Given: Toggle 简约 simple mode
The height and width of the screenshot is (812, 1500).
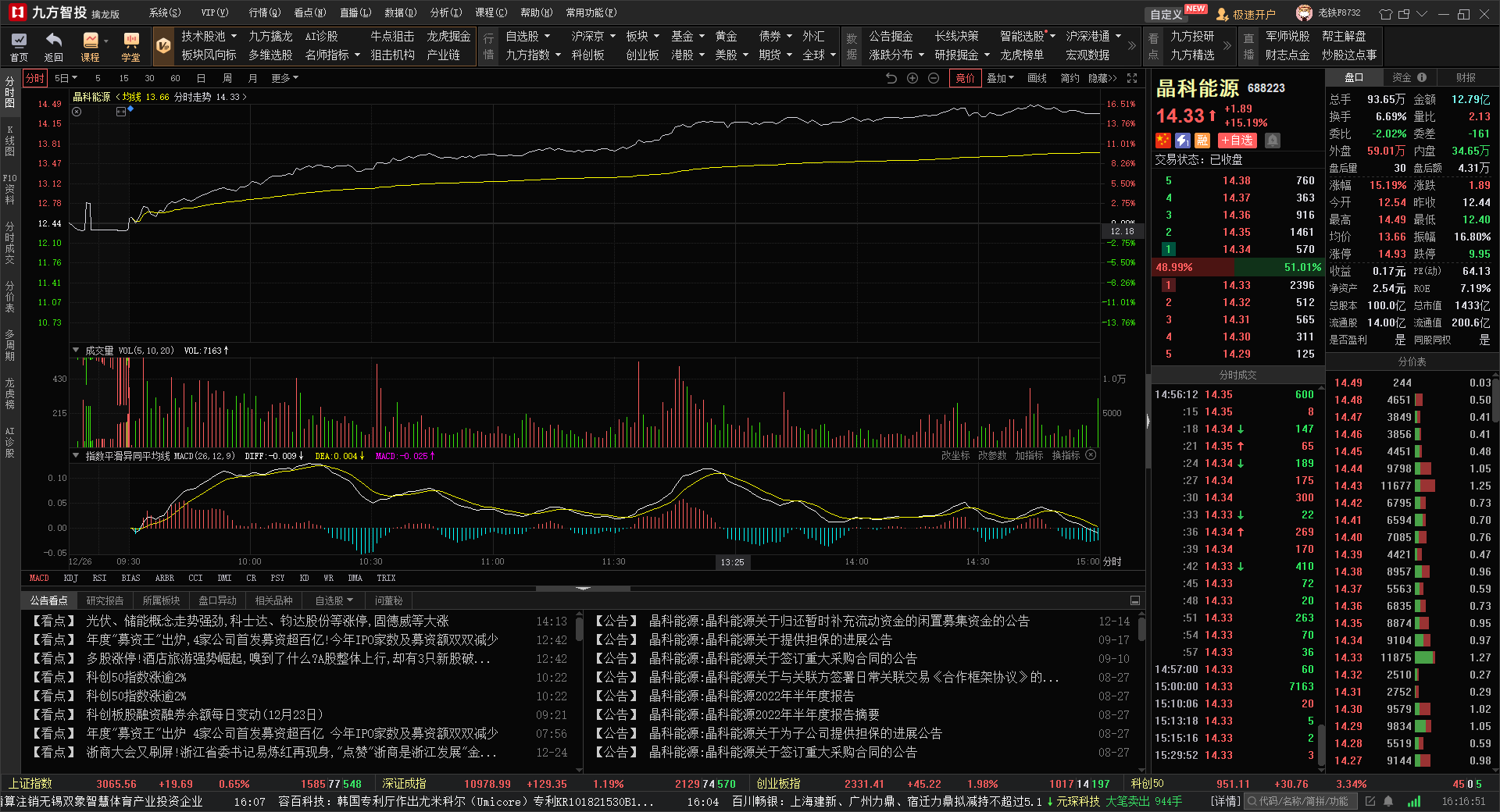Looking at the screenshot, I should pyautogui.click(x=1070, y=78).
